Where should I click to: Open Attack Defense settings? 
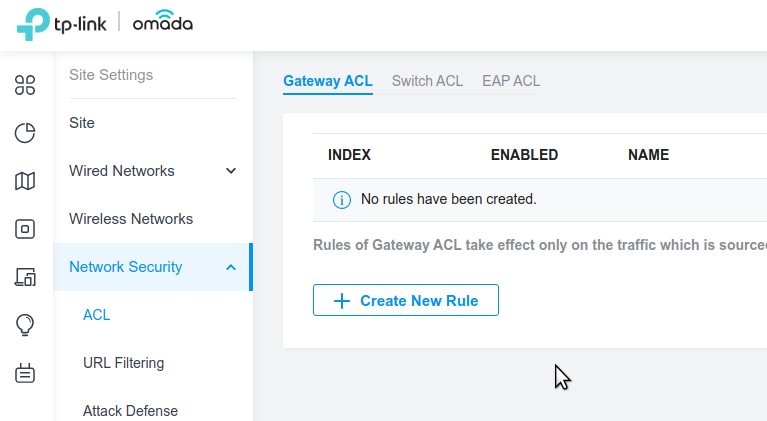click(x=130, y=411)
